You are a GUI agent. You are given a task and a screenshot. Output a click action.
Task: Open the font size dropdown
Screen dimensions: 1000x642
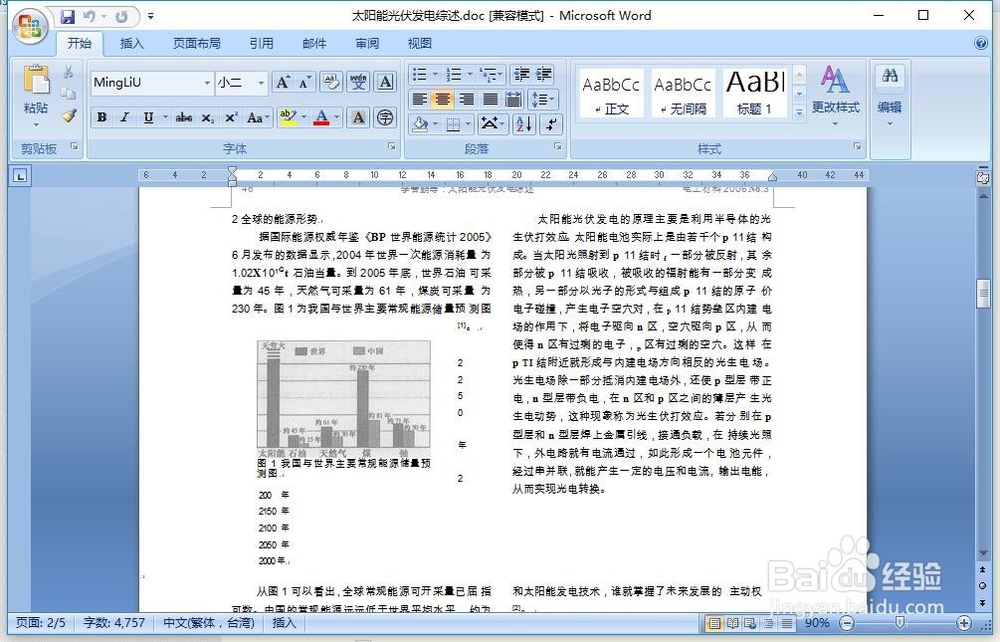point(259,82)
